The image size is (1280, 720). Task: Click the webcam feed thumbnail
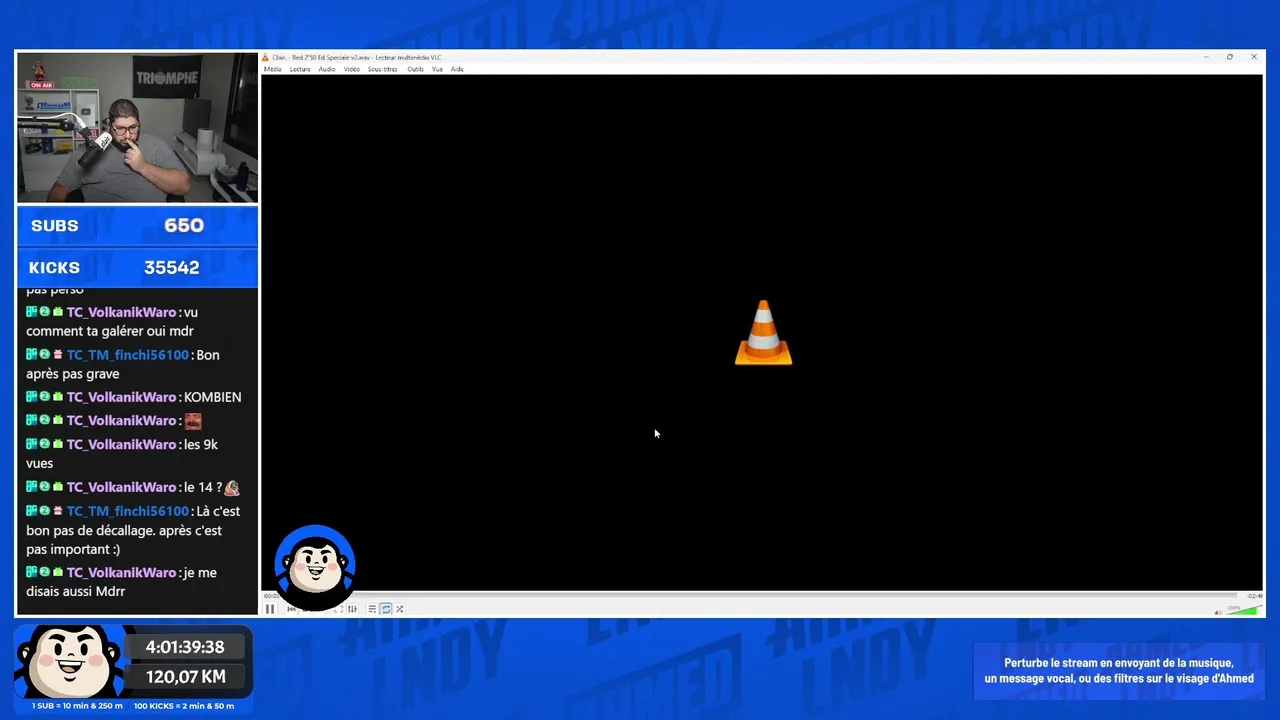click(137, 127)
